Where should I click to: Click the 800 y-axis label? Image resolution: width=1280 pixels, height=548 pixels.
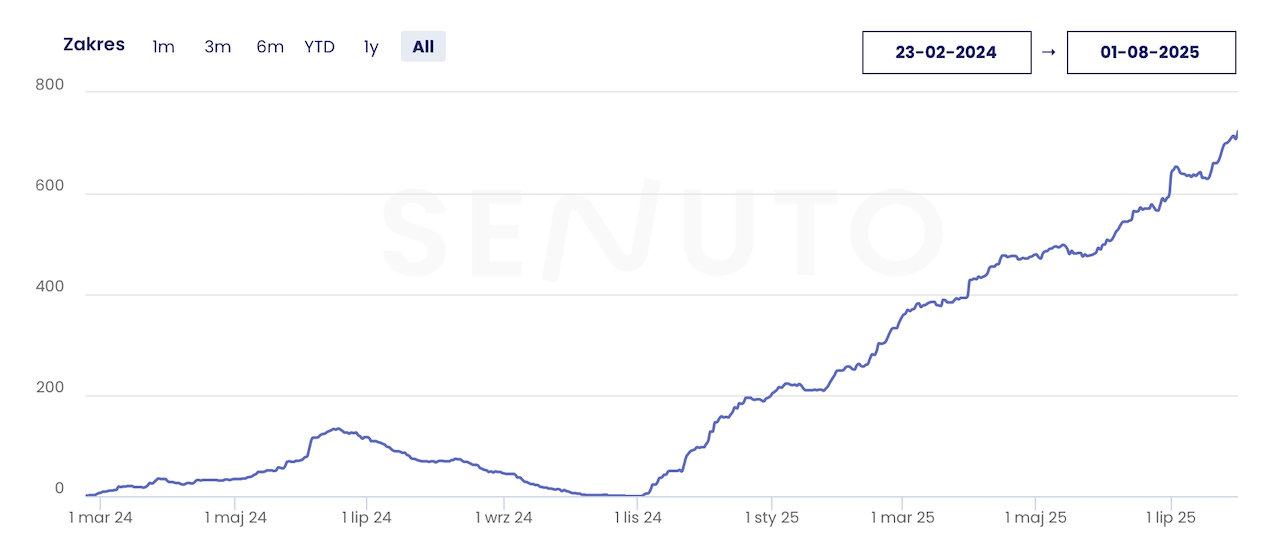pos(49,85)
